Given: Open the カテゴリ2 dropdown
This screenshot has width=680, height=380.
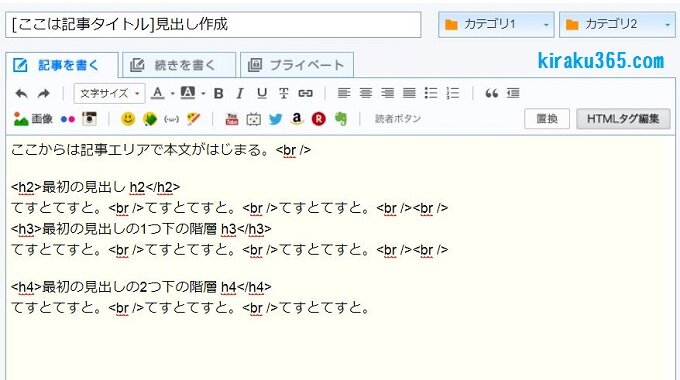Looking at the screenshot, I should pyautogui.click(x=618, y=25).
